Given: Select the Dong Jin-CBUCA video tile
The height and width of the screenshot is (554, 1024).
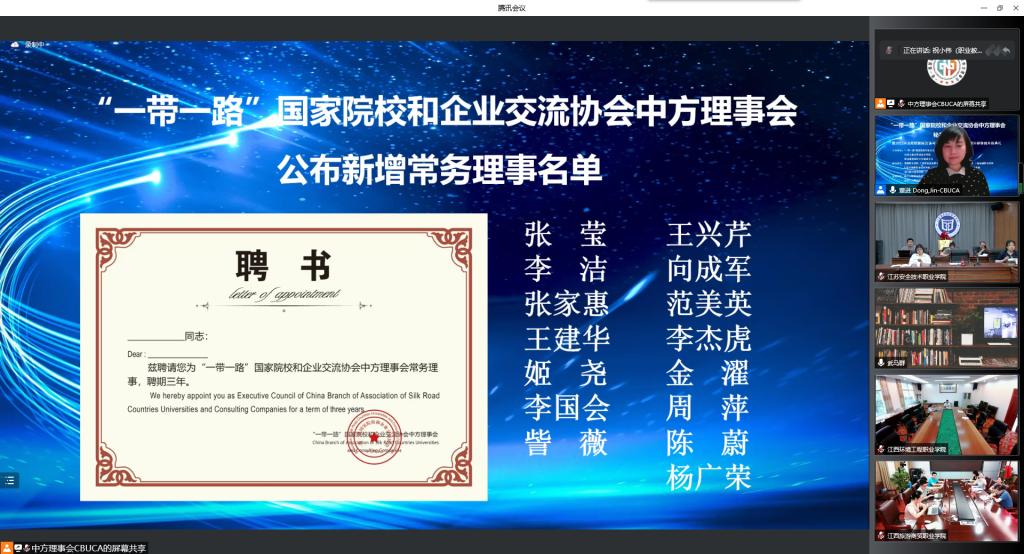Looking at the screenshot, I should coord(946,155).
